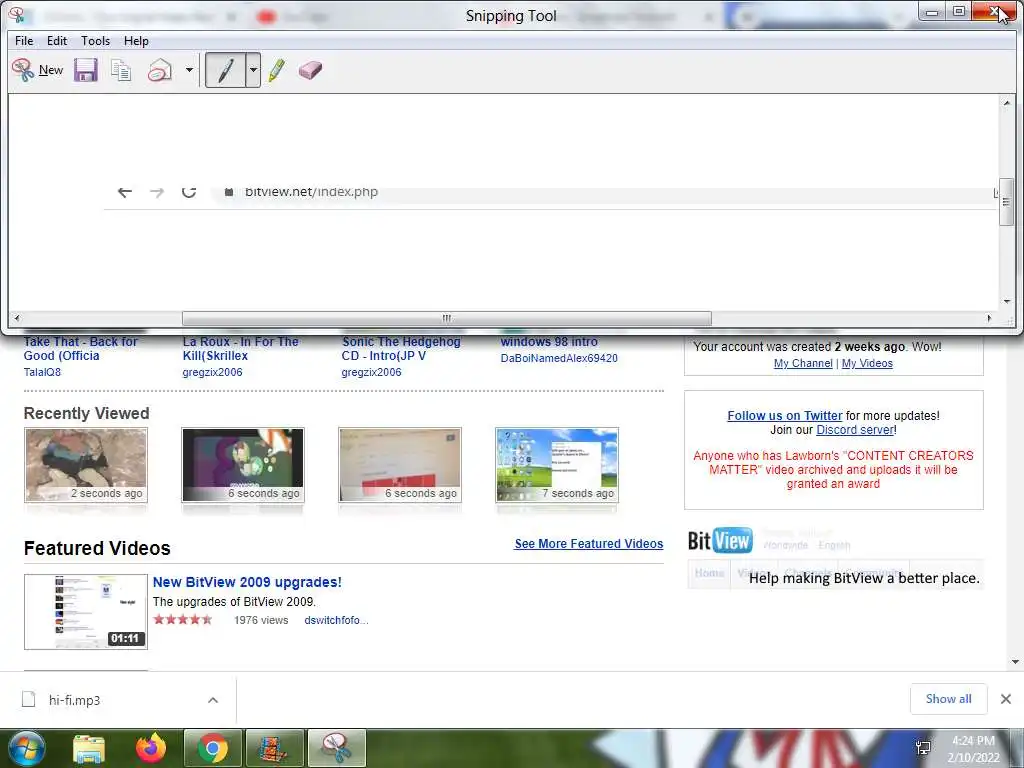This screenshot has height=768, width=1024.
Task: Open 'windows 98 intro' video link
Action: point(549,342)
